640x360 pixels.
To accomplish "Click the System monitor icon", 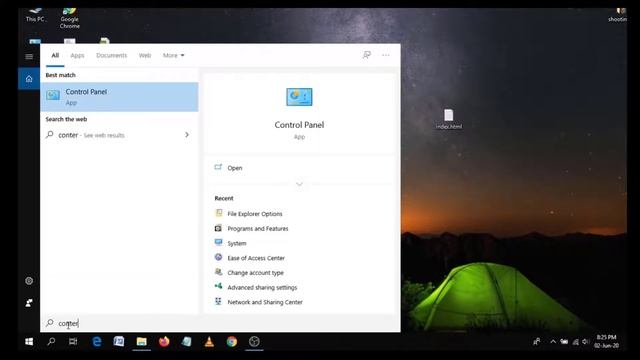I will (x=219, y=242).
